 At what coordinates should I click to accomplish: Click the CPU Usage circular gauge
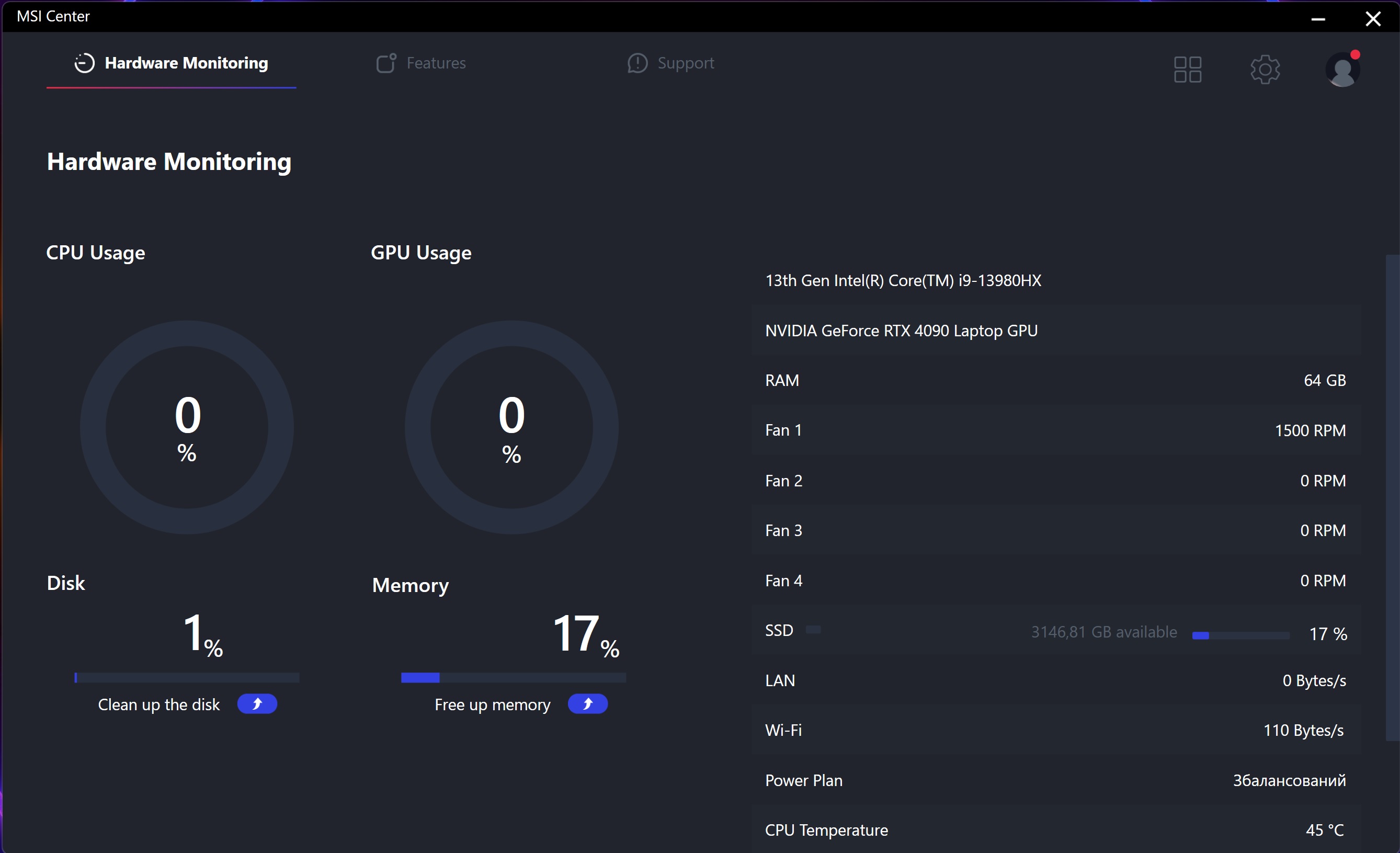(x=187, y=427)
